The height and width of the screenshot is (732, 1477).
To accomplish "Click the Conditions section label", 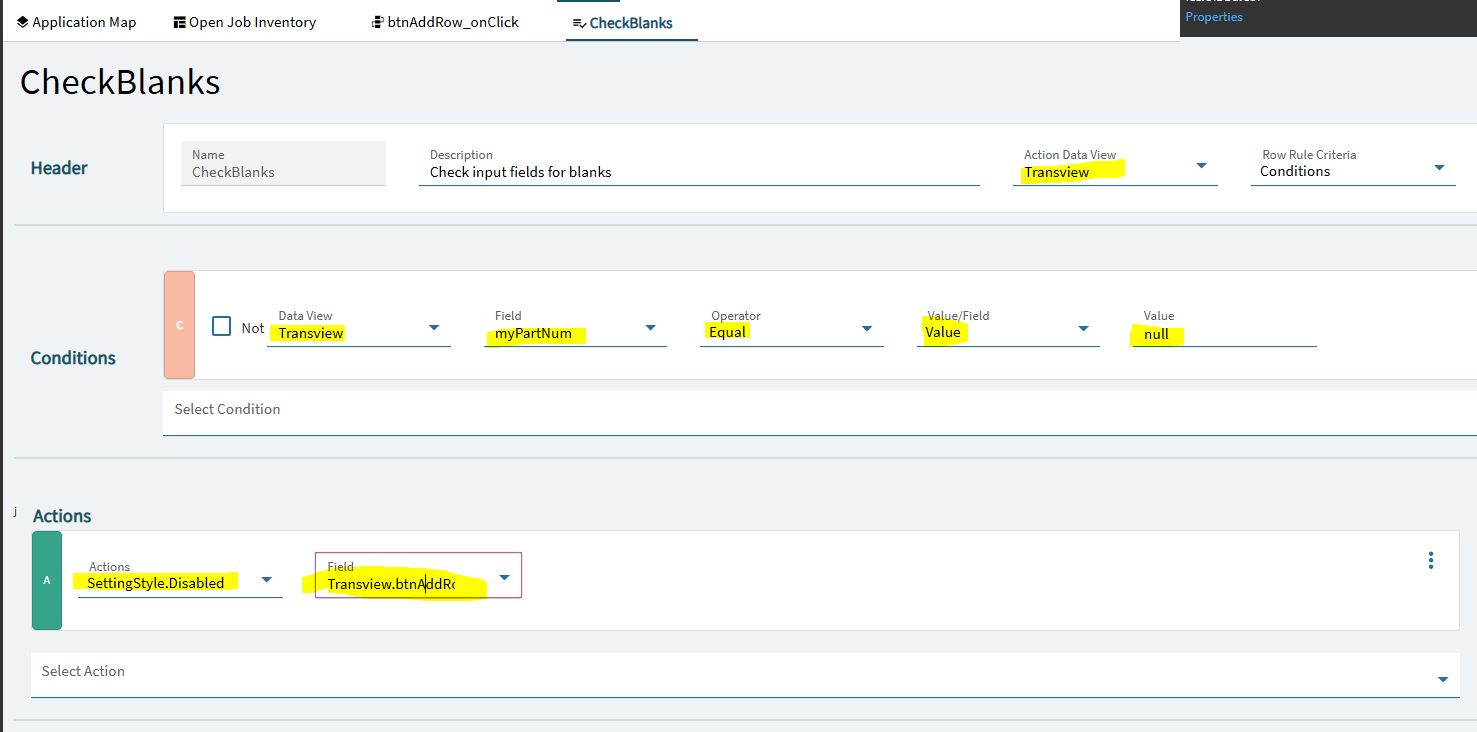I will coord(73,358).
